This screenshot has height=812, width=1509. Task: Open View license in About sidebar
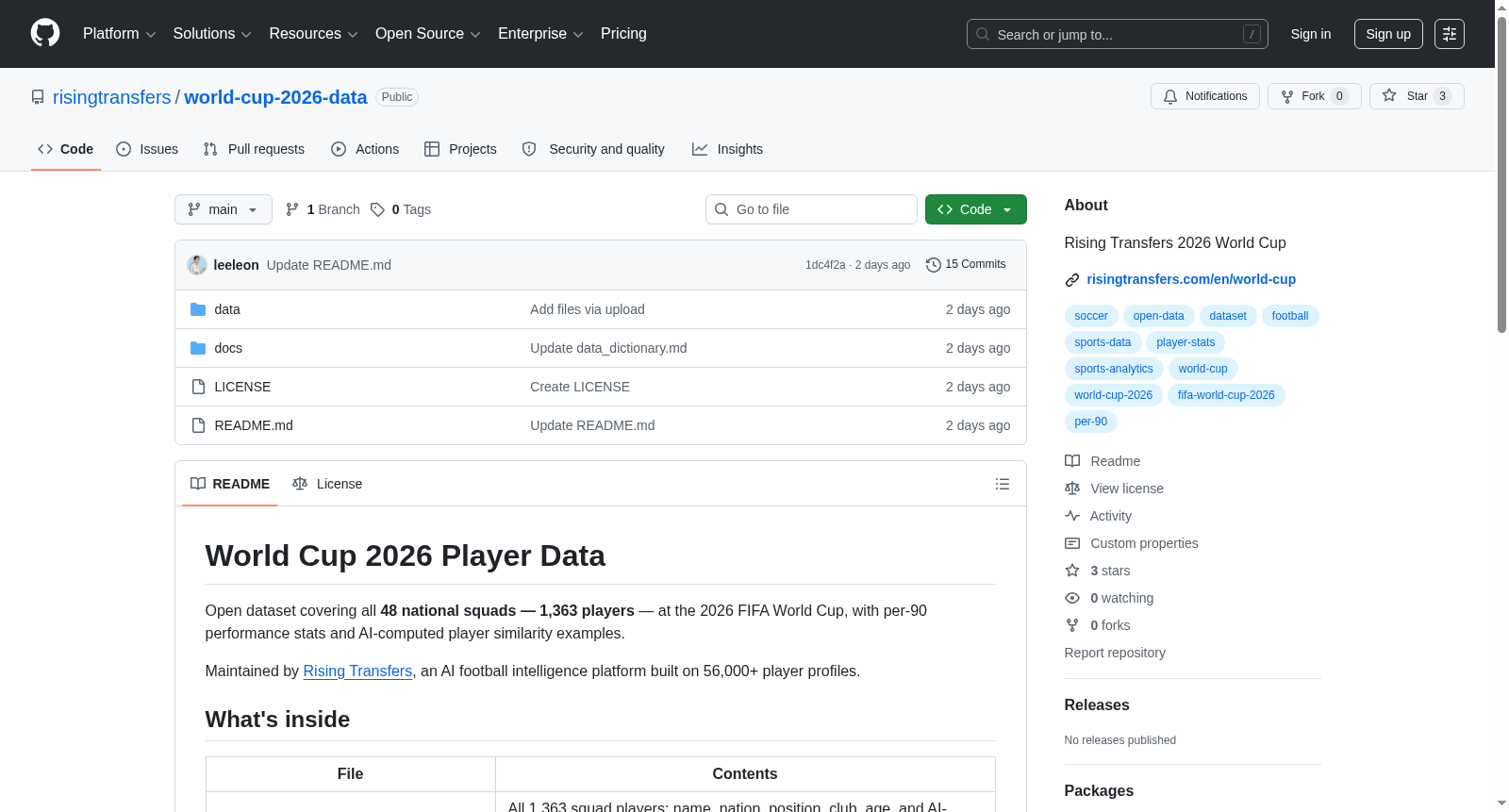pos(1114,489)
